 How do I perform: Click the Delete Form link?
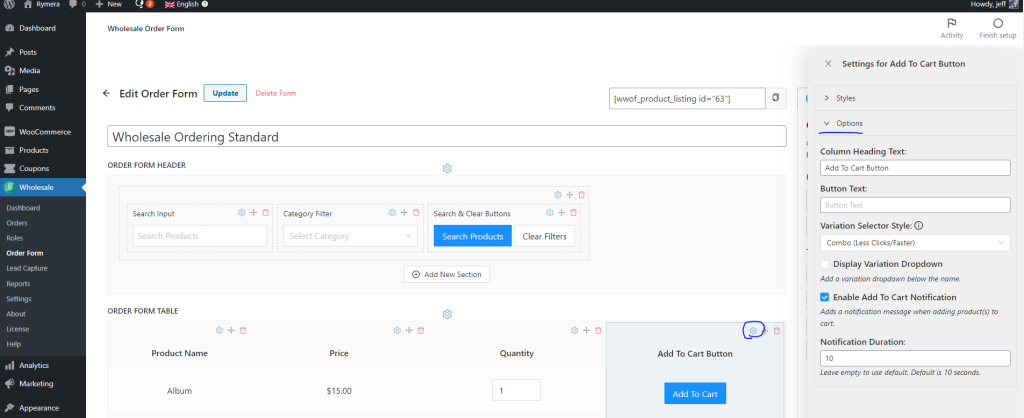click(276, 93)
